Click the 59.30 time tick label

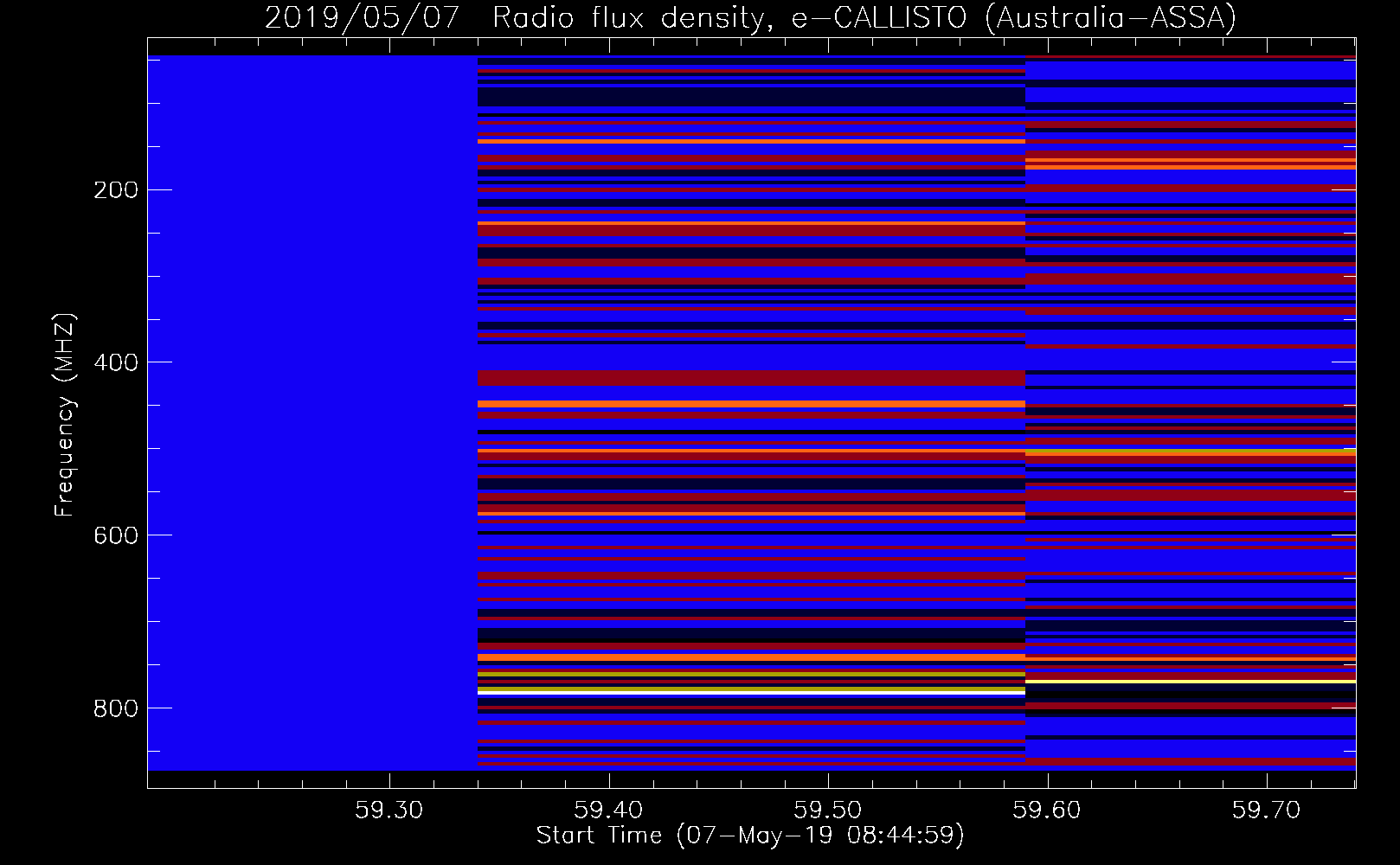click(x=389, y=811)
